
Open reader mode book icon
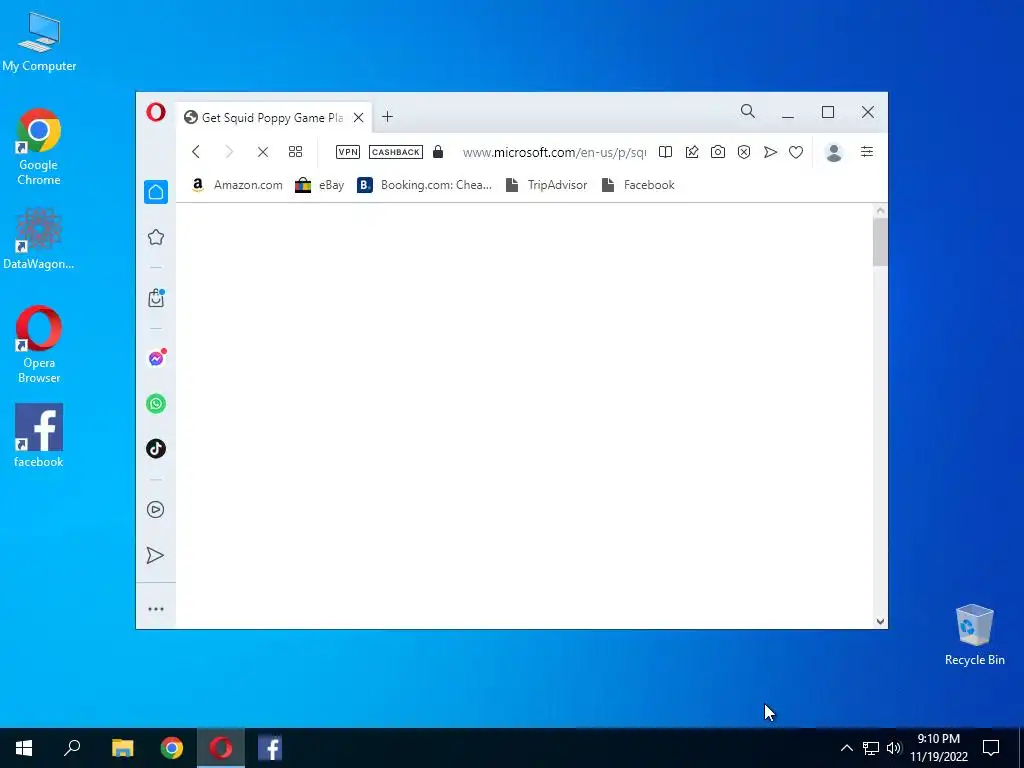click(665, 152)
